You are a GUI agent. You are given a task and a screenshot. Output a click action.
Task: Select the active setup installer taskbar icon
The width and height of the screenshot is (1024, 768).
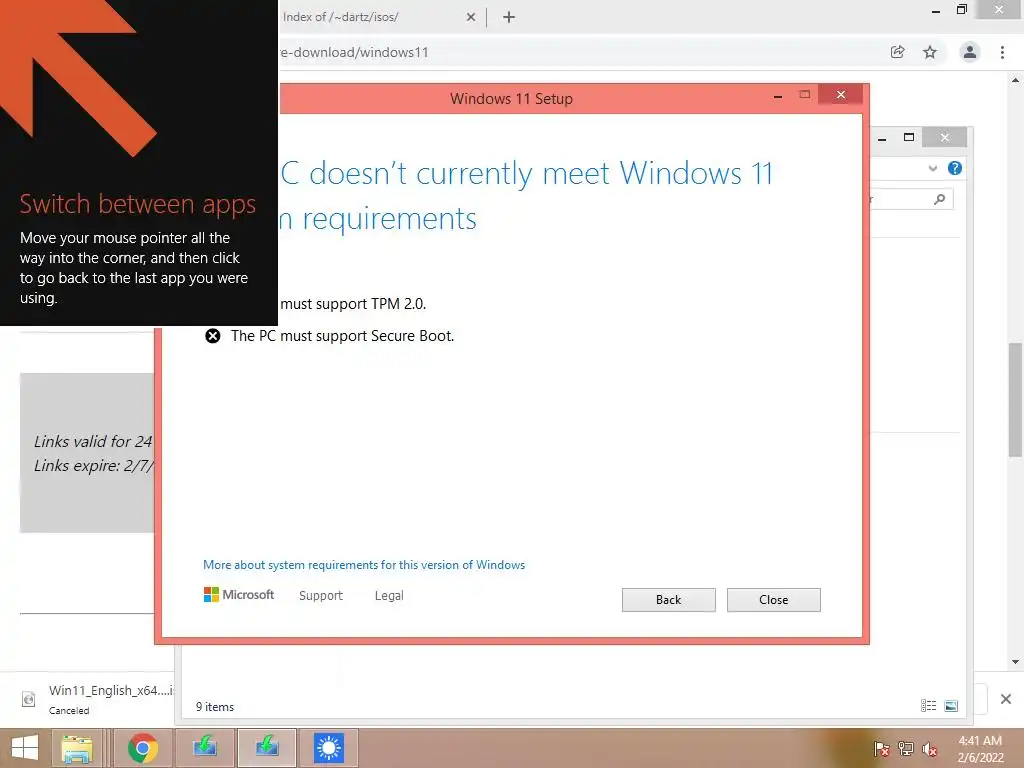point(266,748)
